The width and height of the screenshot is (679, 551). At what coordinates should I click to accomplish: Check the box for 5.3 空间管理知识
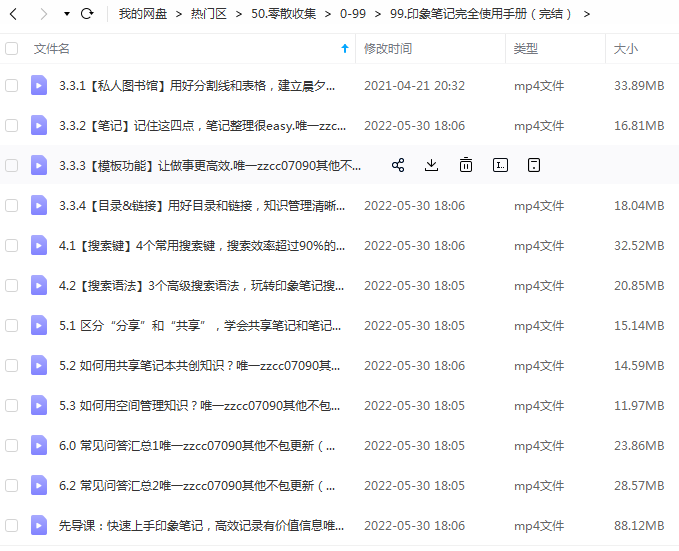[12, 405]
